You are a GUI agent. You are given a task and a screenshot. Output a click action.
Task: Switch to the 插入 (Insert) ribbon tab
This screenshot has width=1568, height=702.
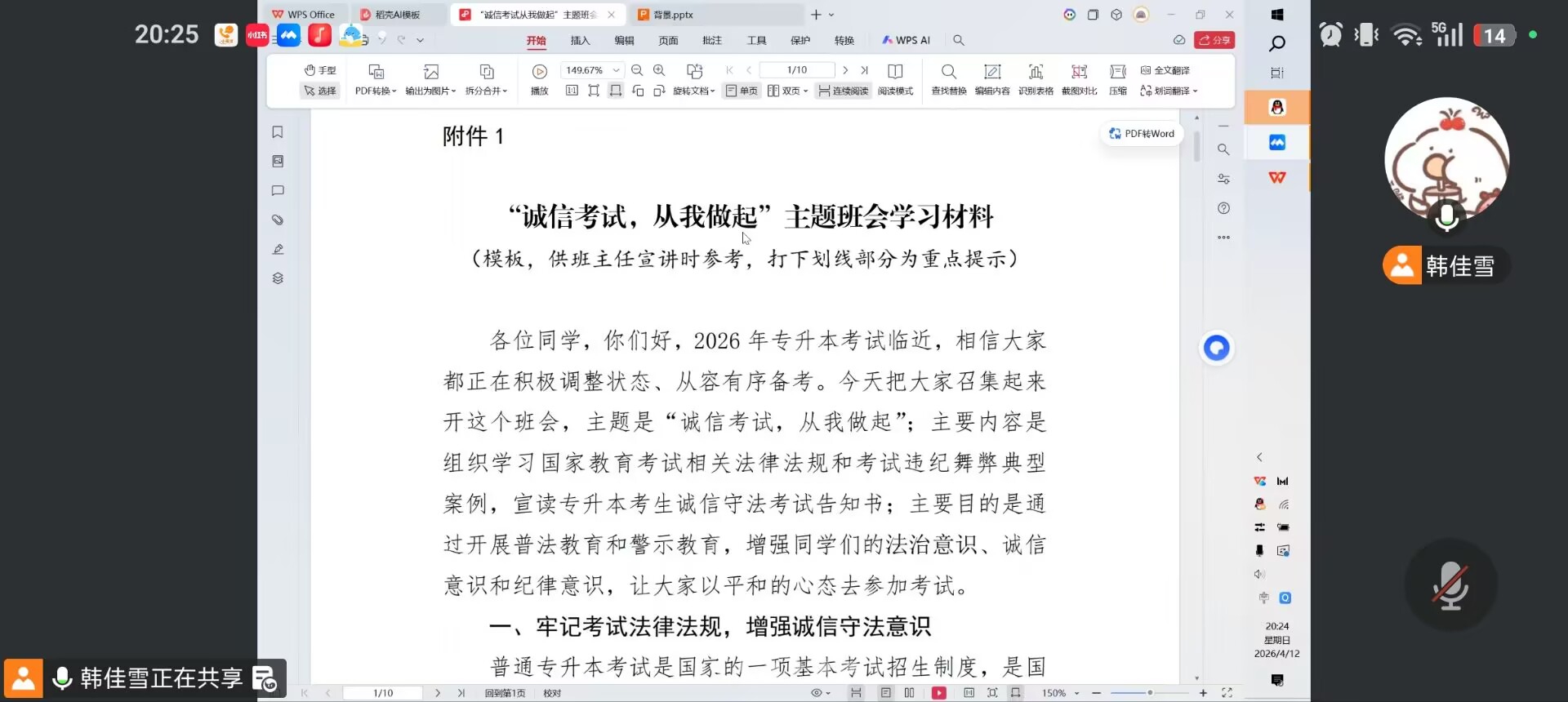coord(580,40)
